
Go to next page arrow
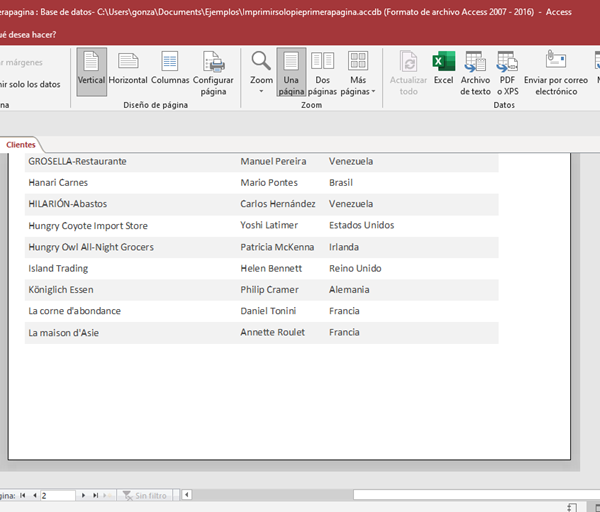tap(84, 495)
